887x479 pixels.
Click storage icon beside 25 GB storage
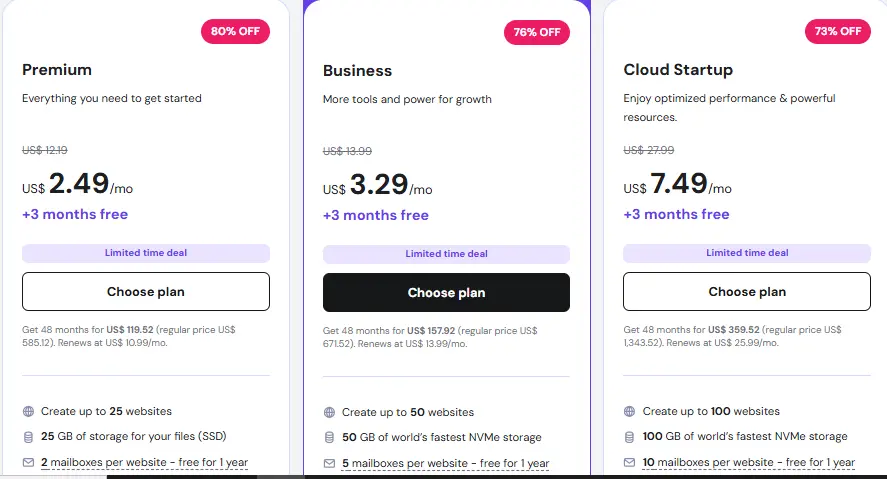pos(28,437)
